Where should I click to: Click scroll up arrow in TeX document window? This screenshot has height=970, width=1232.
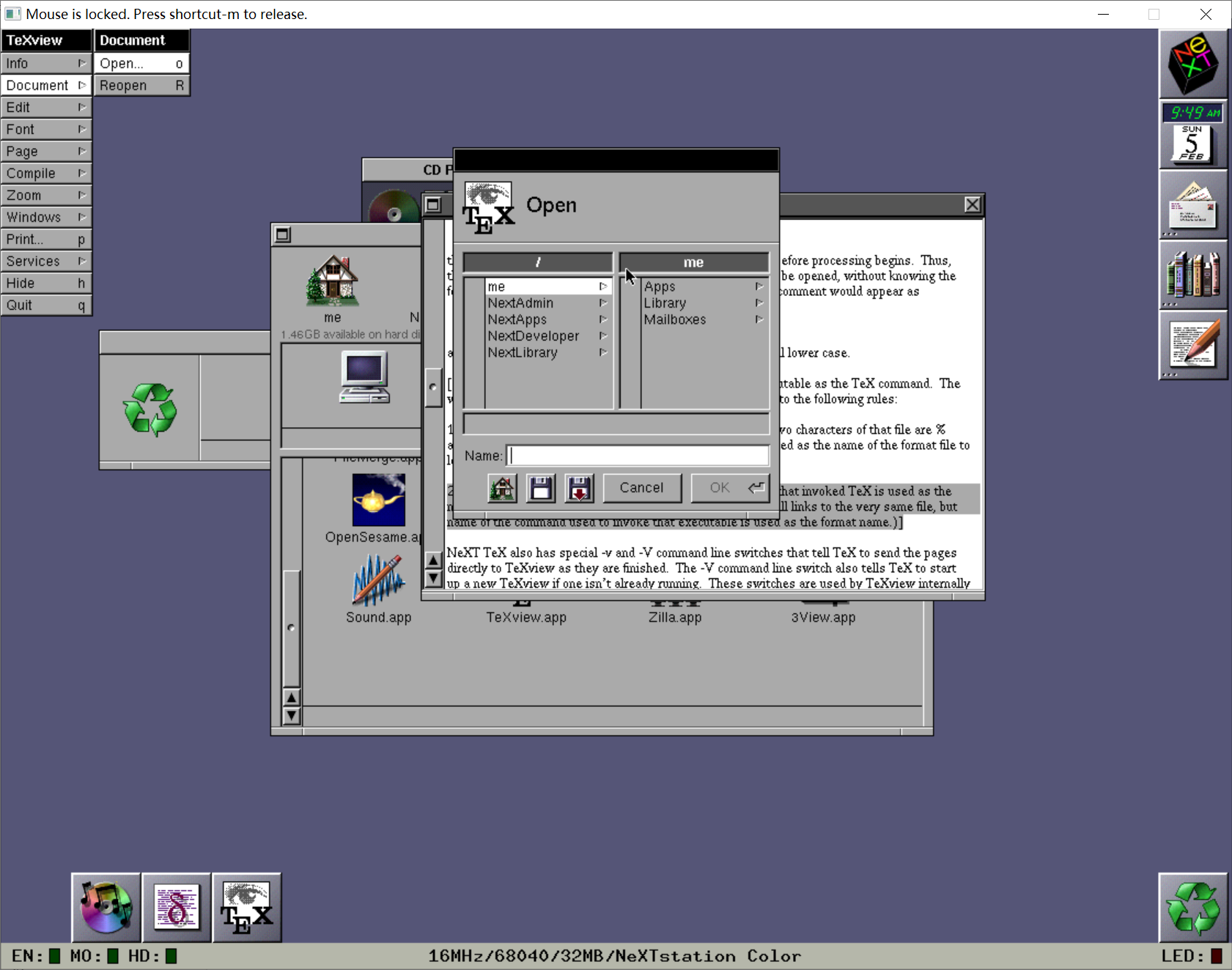click(433, 561)
